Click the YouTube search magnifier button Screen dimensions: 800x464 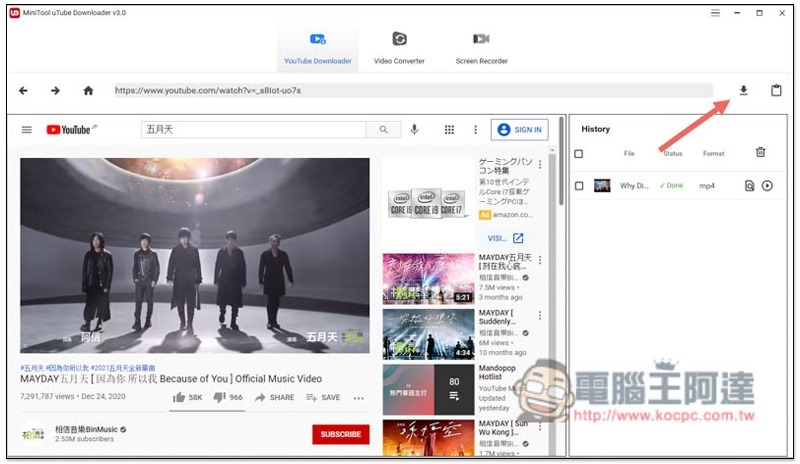(383, 130)
